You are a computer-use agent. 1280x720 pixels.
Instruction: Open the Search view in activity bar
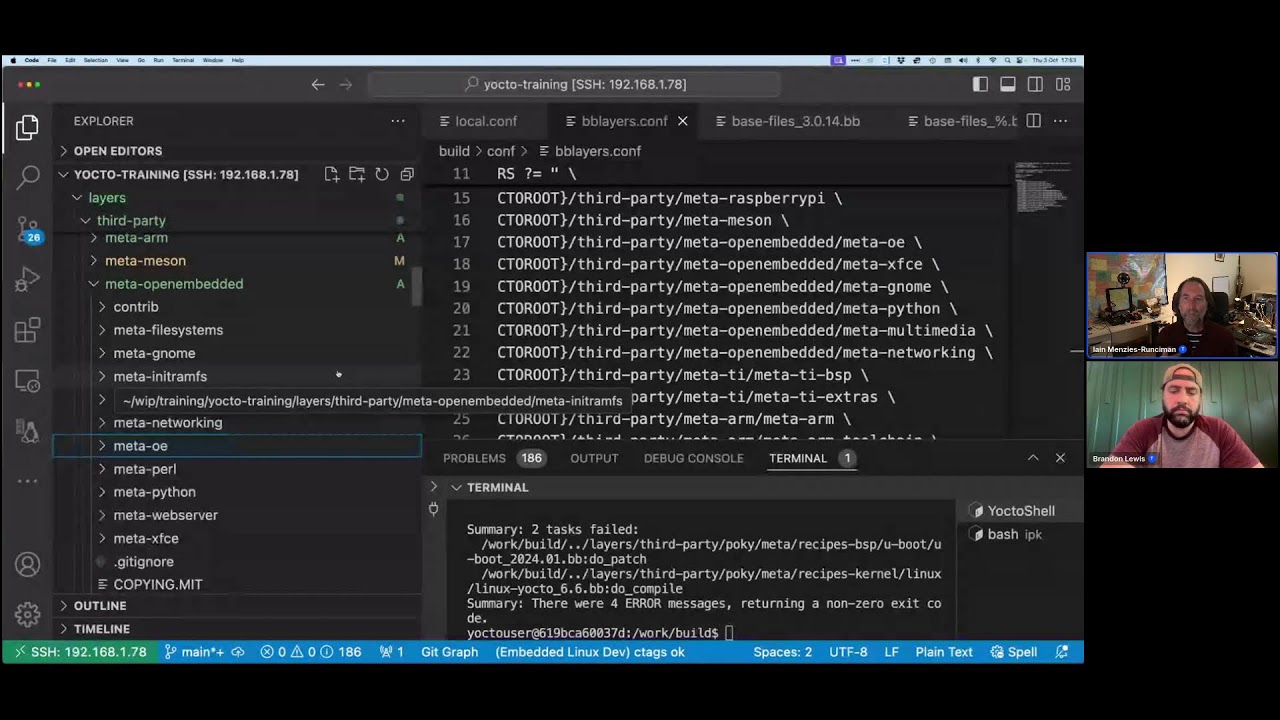(28, 178)
